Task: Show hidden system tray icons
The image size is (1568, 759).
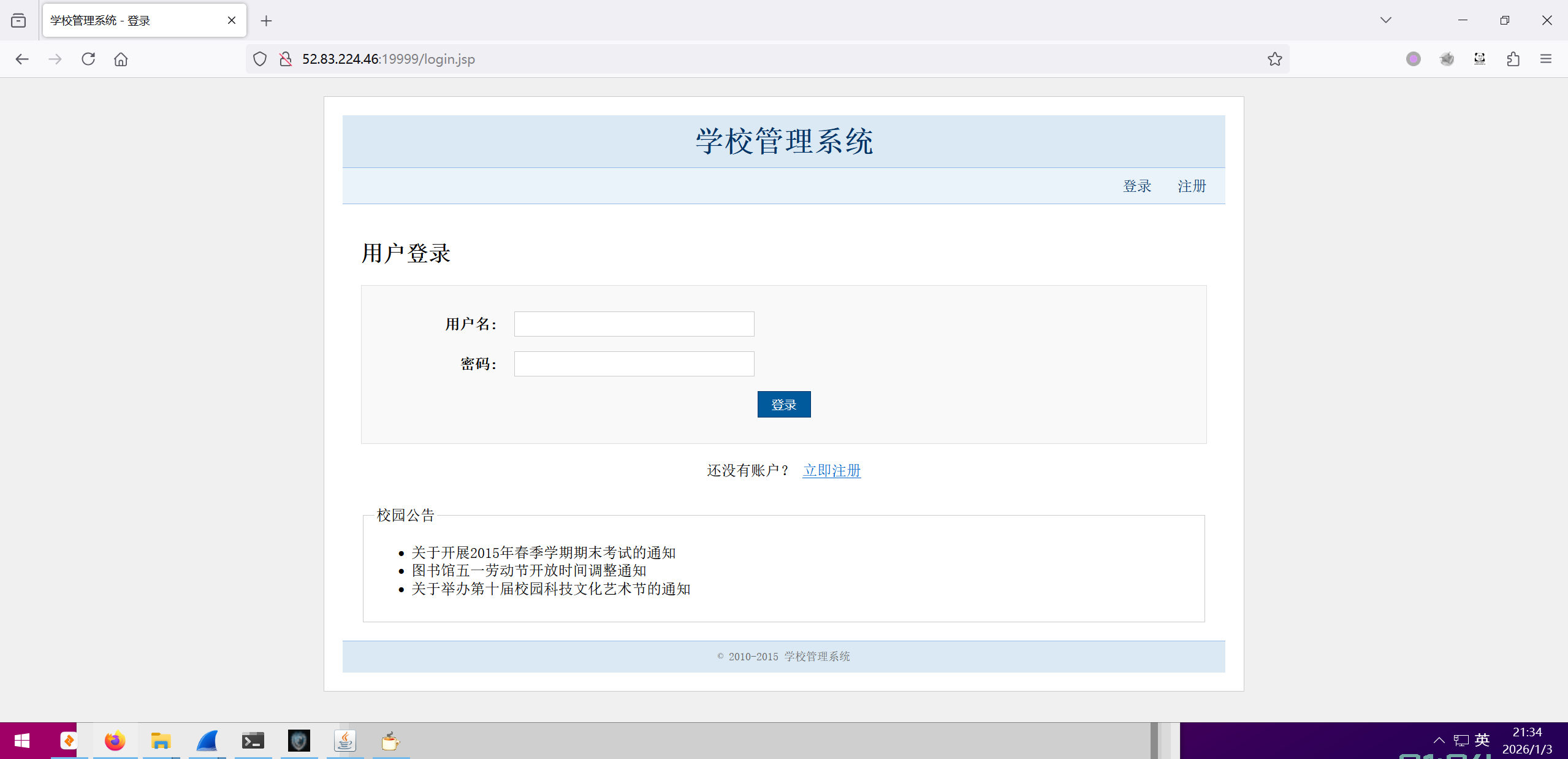Action: tap(1439, 740)
